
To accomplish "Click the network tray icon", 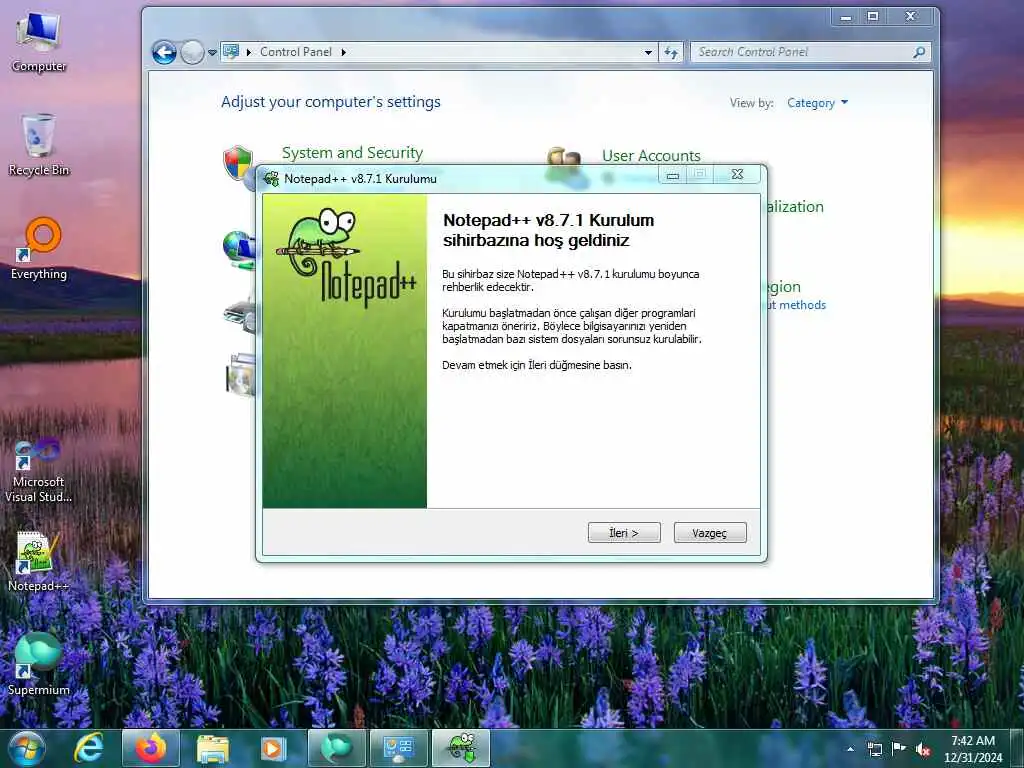I will pyautogui.click(x=874, y=749).
